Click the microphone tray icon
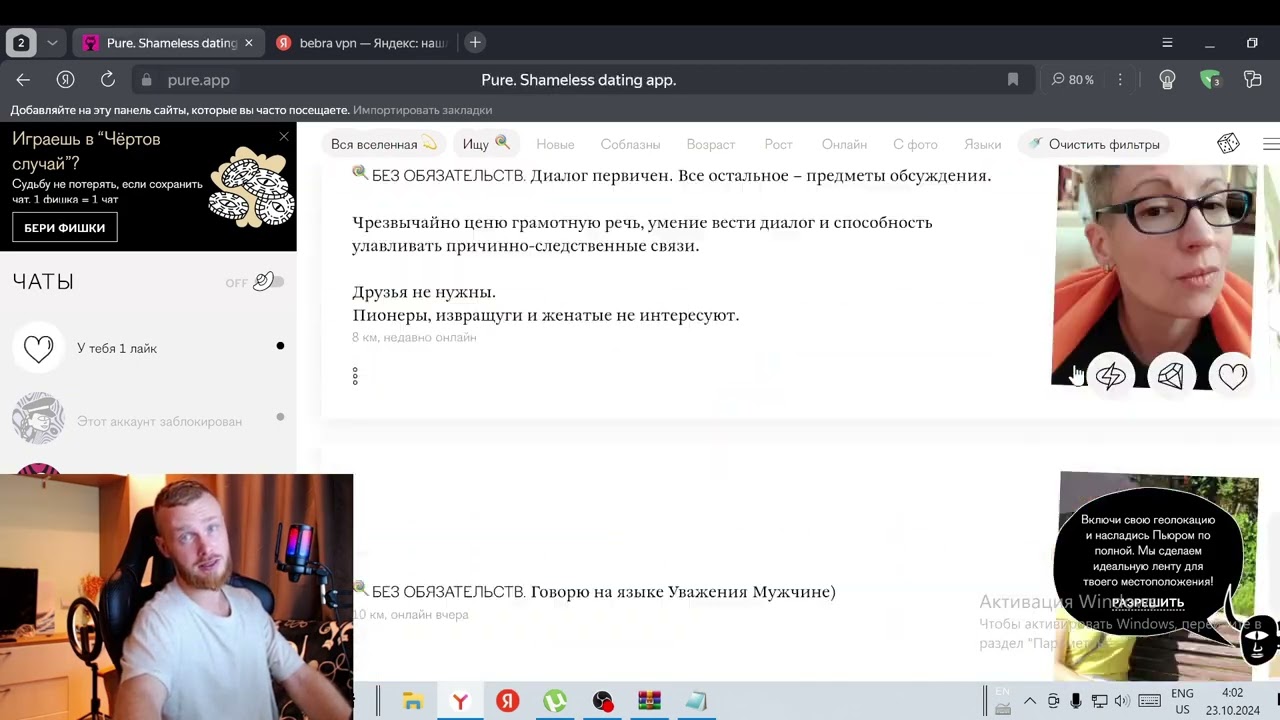Image resolution: width=1280 pixels, height=720 pixels. [1076, 701]
